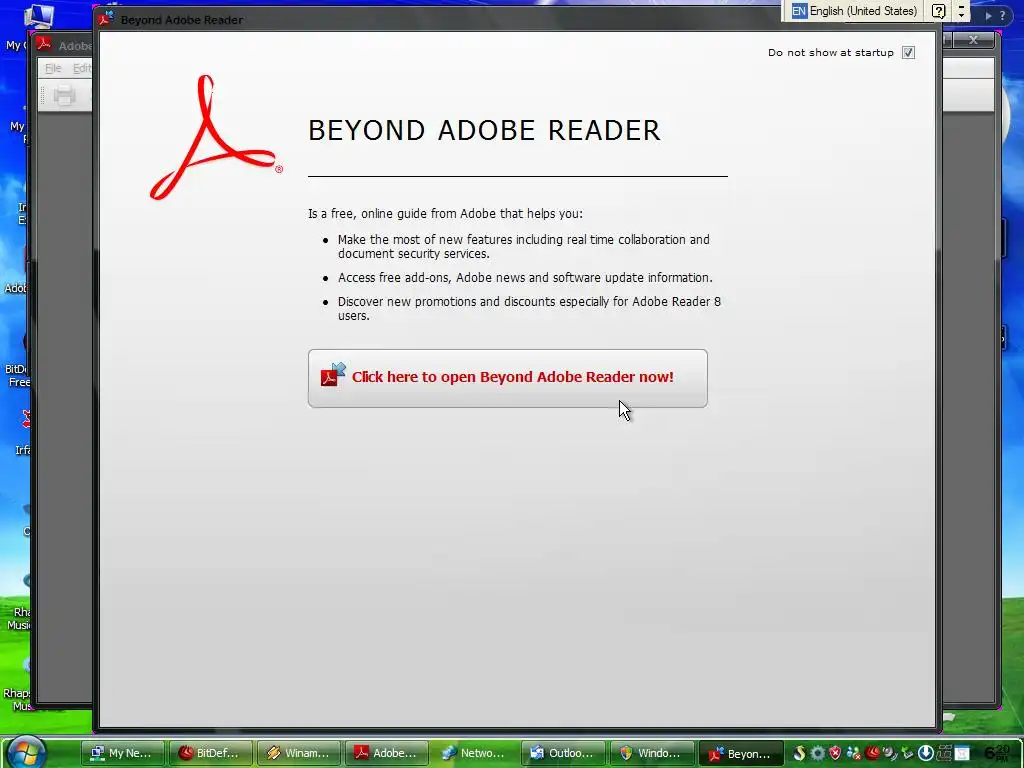1024x768 pixels.
Task: Click the Beyon… taskbar button
Action: click(740, 753)
